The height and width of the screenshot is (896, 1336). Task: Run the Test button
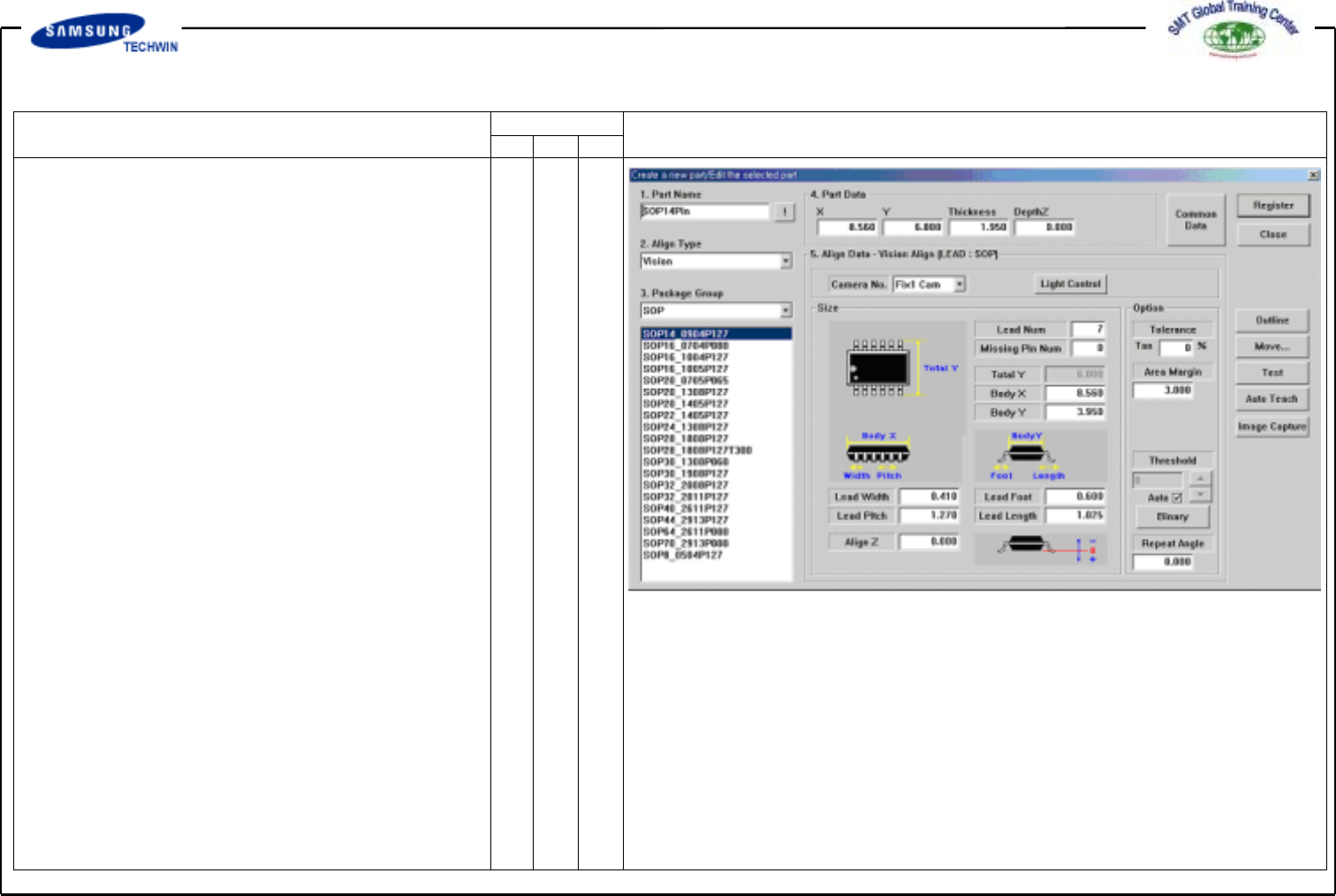[1271, 373]
